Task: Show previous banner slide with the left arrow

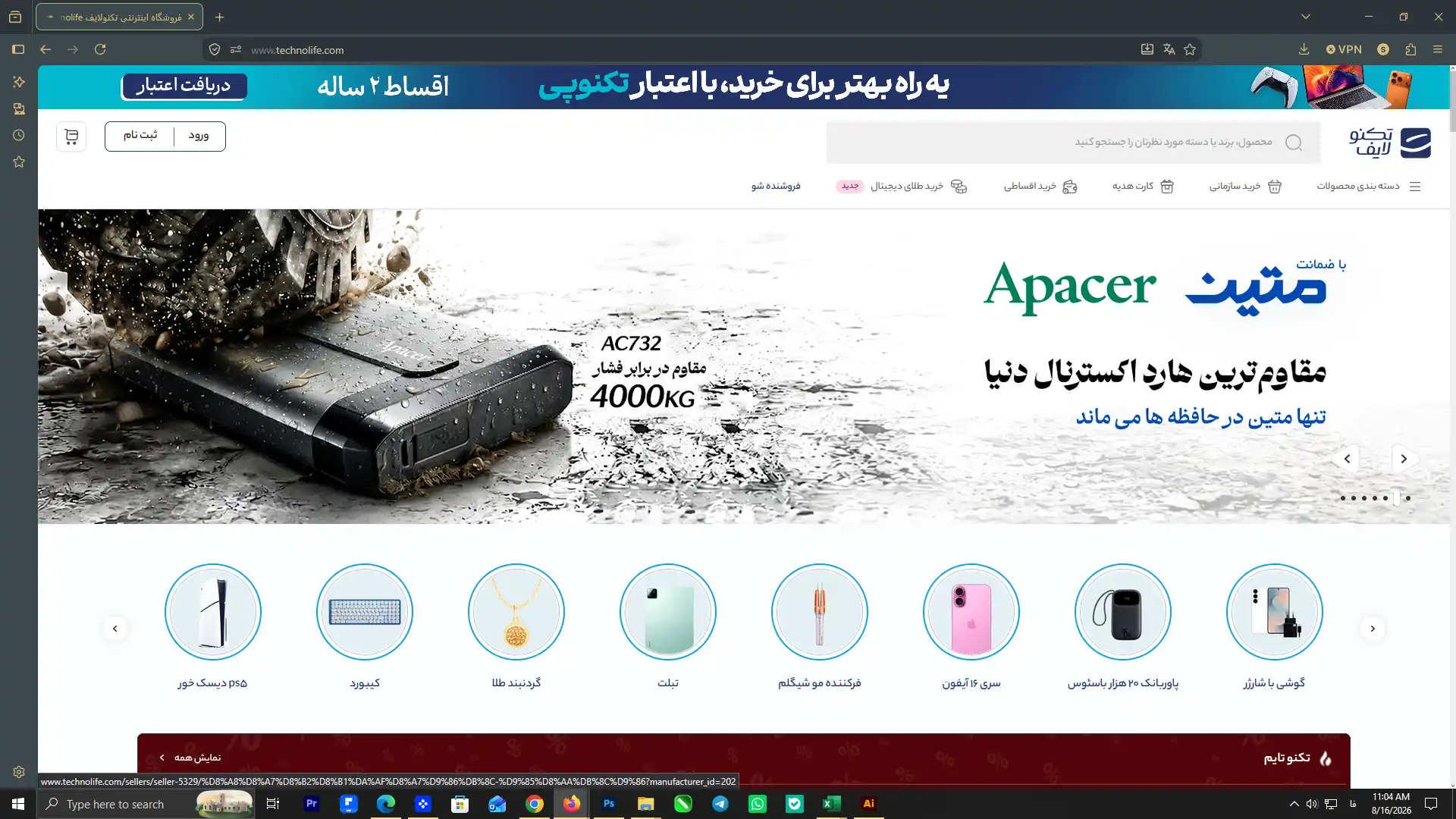Action: (1347, 459)
